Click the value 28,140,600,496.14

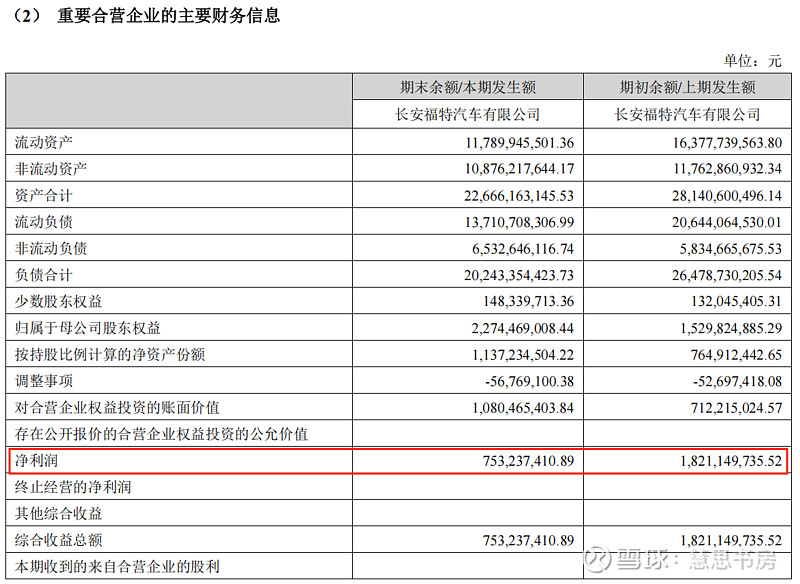[727, 196]
